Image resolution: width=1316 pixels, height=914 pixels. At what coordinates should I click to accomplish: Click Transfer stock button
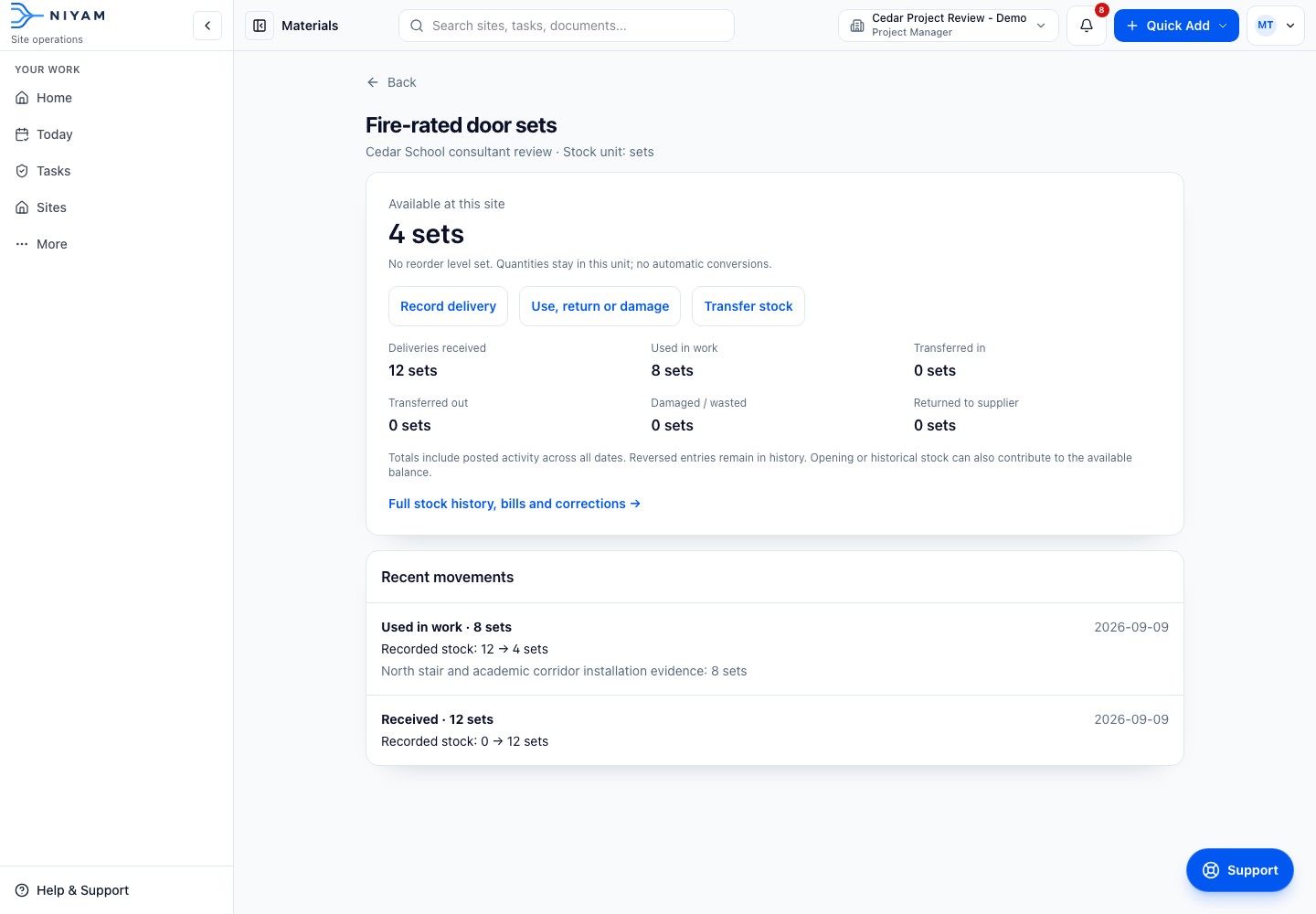[x=748, y=306]
